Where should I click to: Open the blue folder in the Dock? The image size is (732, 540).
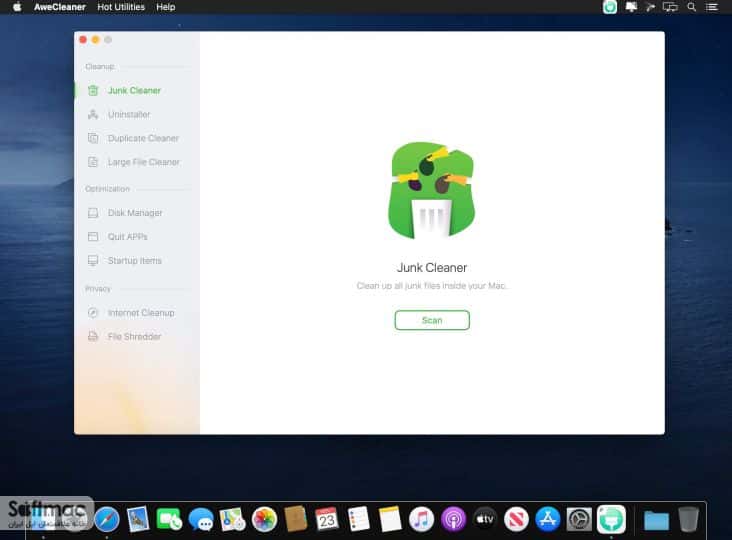tap(656, 520)
